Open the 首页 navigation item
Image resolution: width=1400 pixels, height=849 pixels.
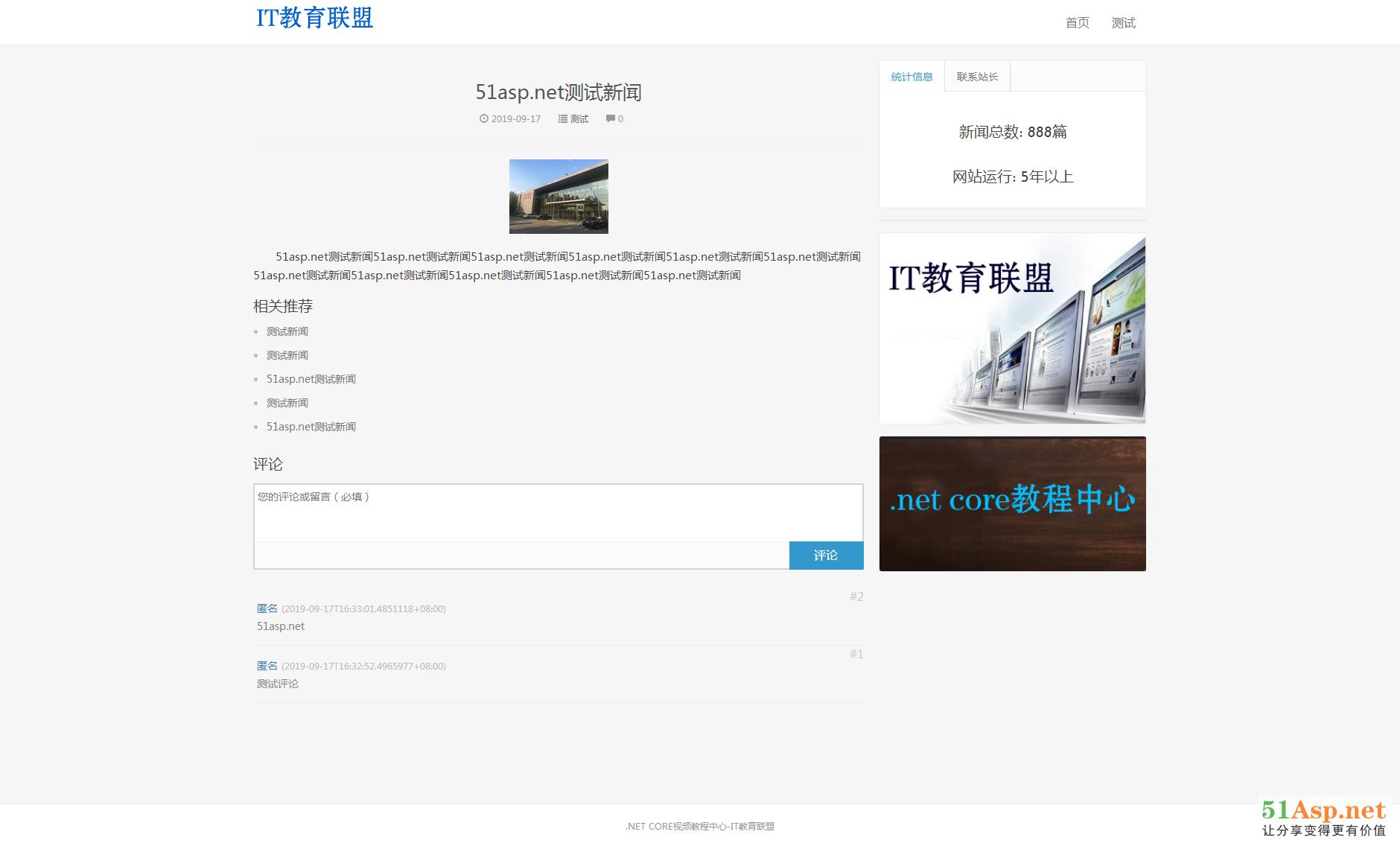click(x=1077, y=23)
